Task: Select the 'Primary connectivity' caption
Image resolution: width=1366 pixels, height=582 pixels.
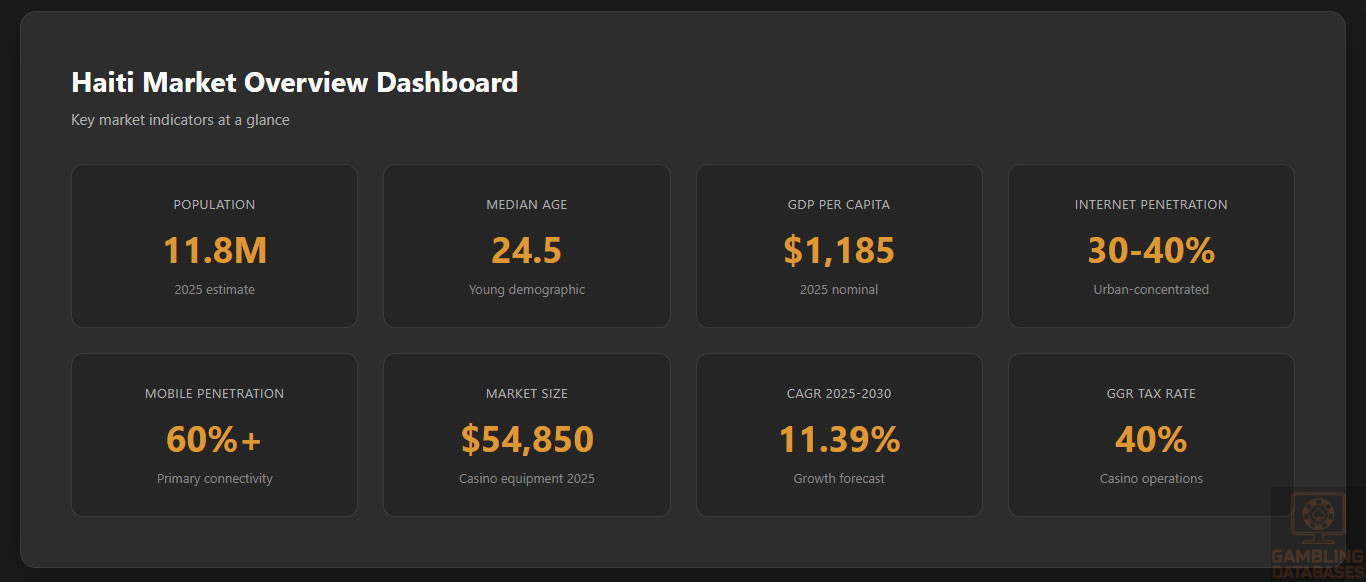Action: [x=215, y=479]
